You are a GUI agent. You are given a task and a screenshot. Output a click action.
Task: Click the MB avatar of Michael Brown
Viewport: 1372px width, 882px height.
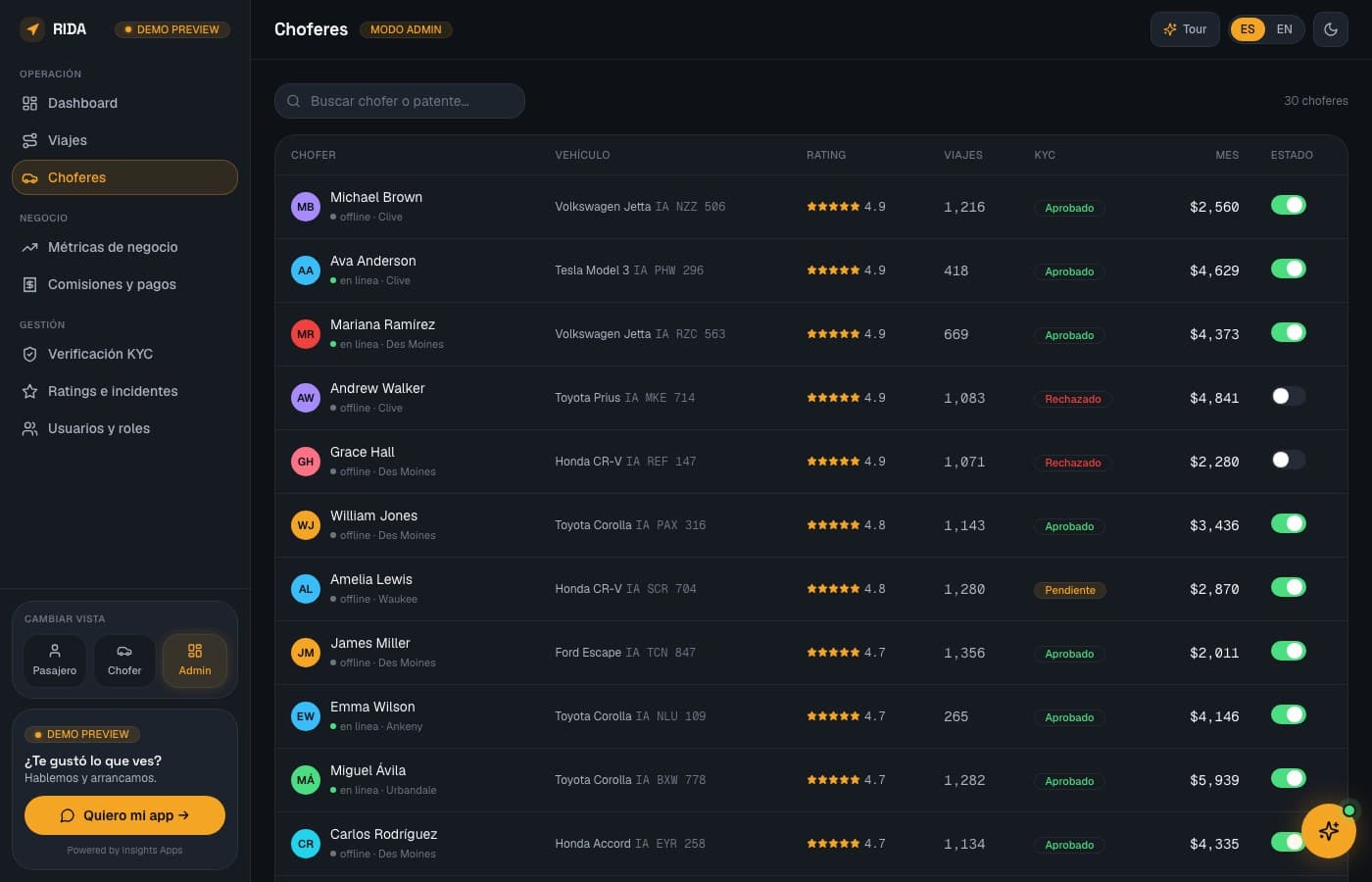click(306, 207)
